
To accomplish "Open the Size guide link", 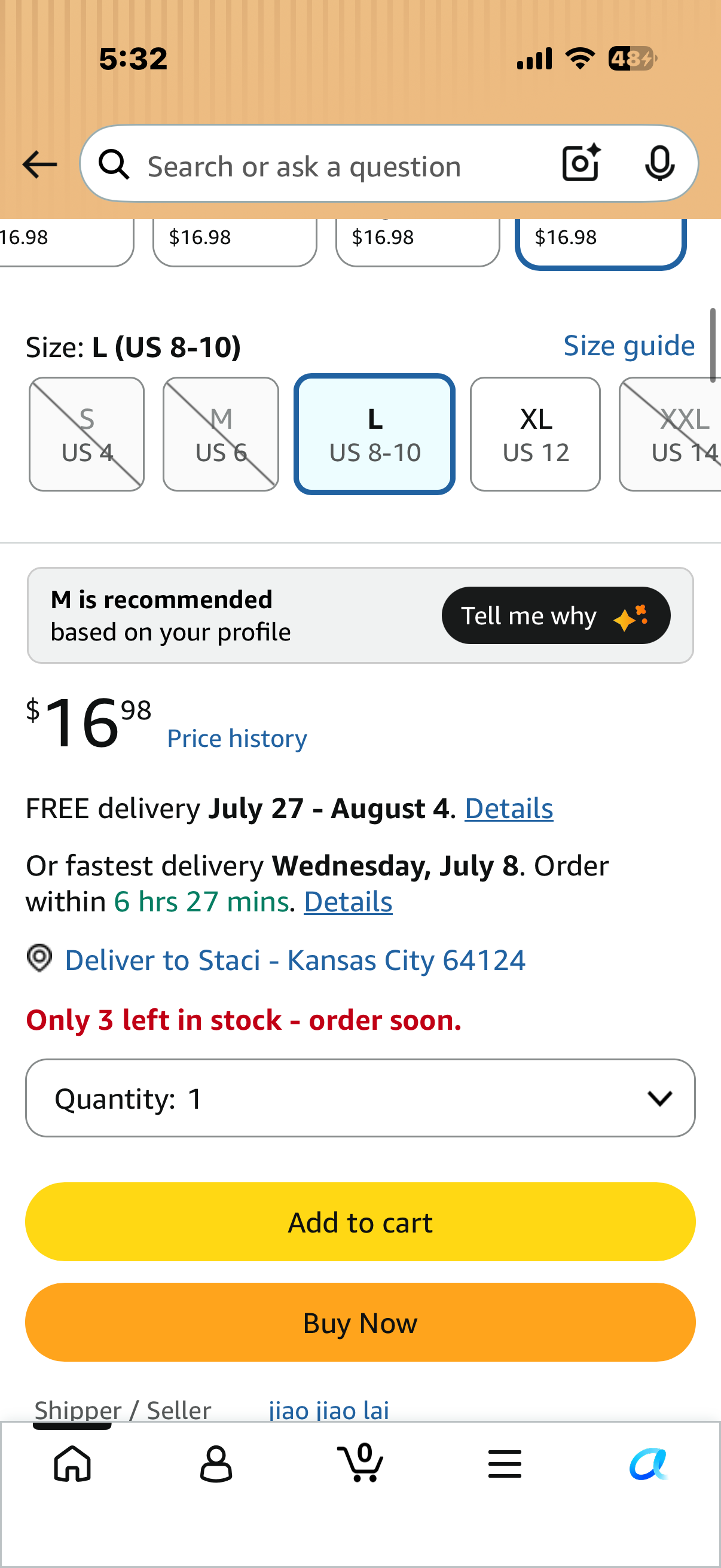I will coord(629,346).
